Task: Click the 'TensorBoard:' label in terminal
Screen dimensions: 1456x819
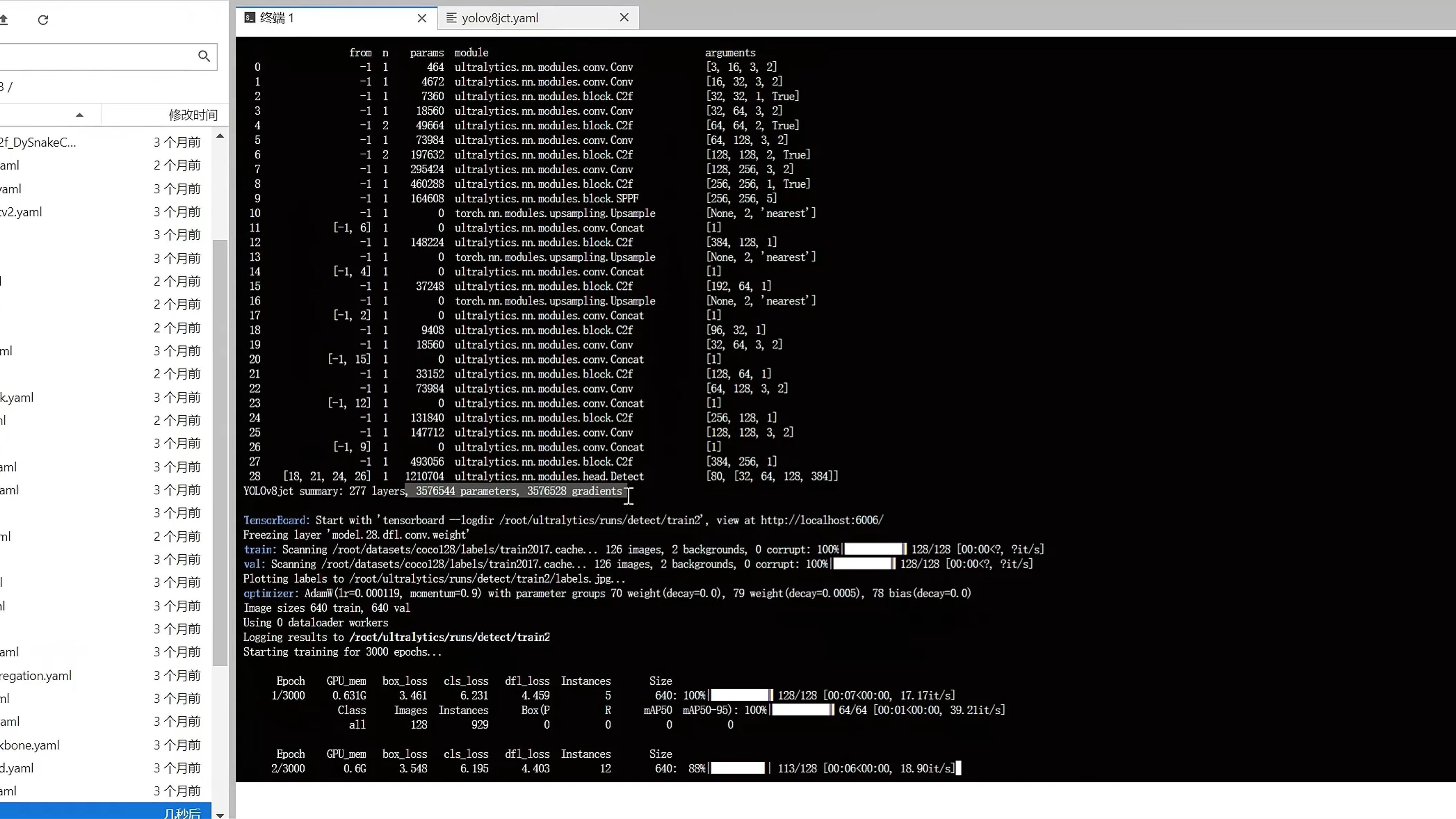Action: pyautogui.click(x=276, y=520)
